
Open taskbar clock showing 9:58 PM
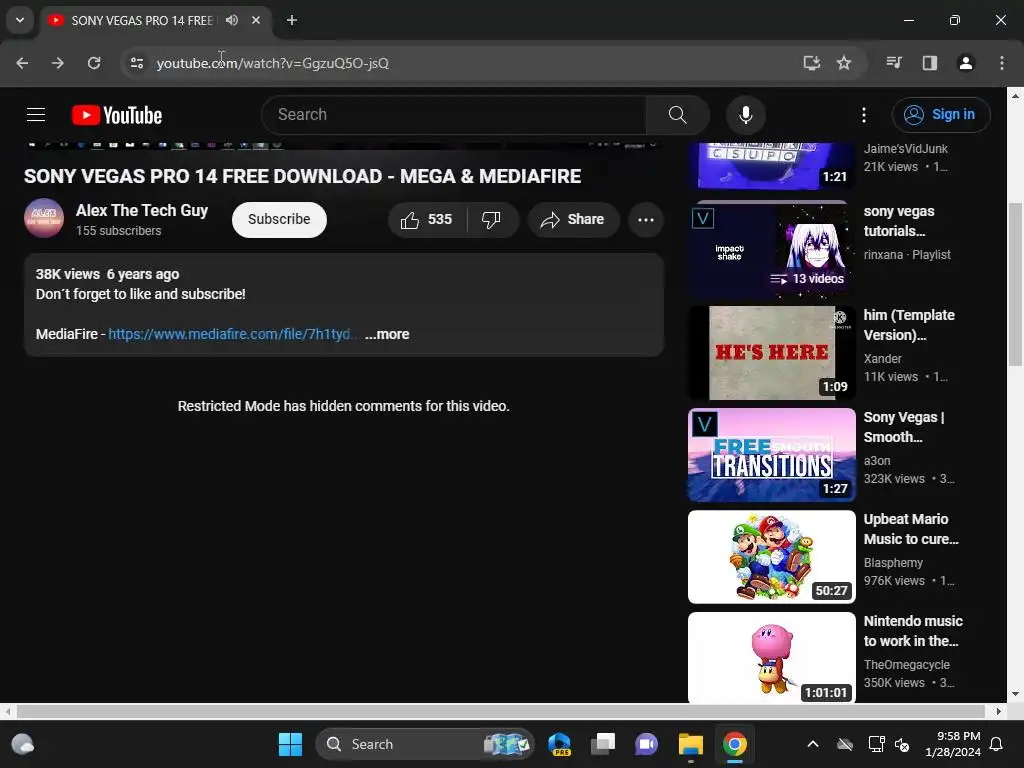point(952,744)
